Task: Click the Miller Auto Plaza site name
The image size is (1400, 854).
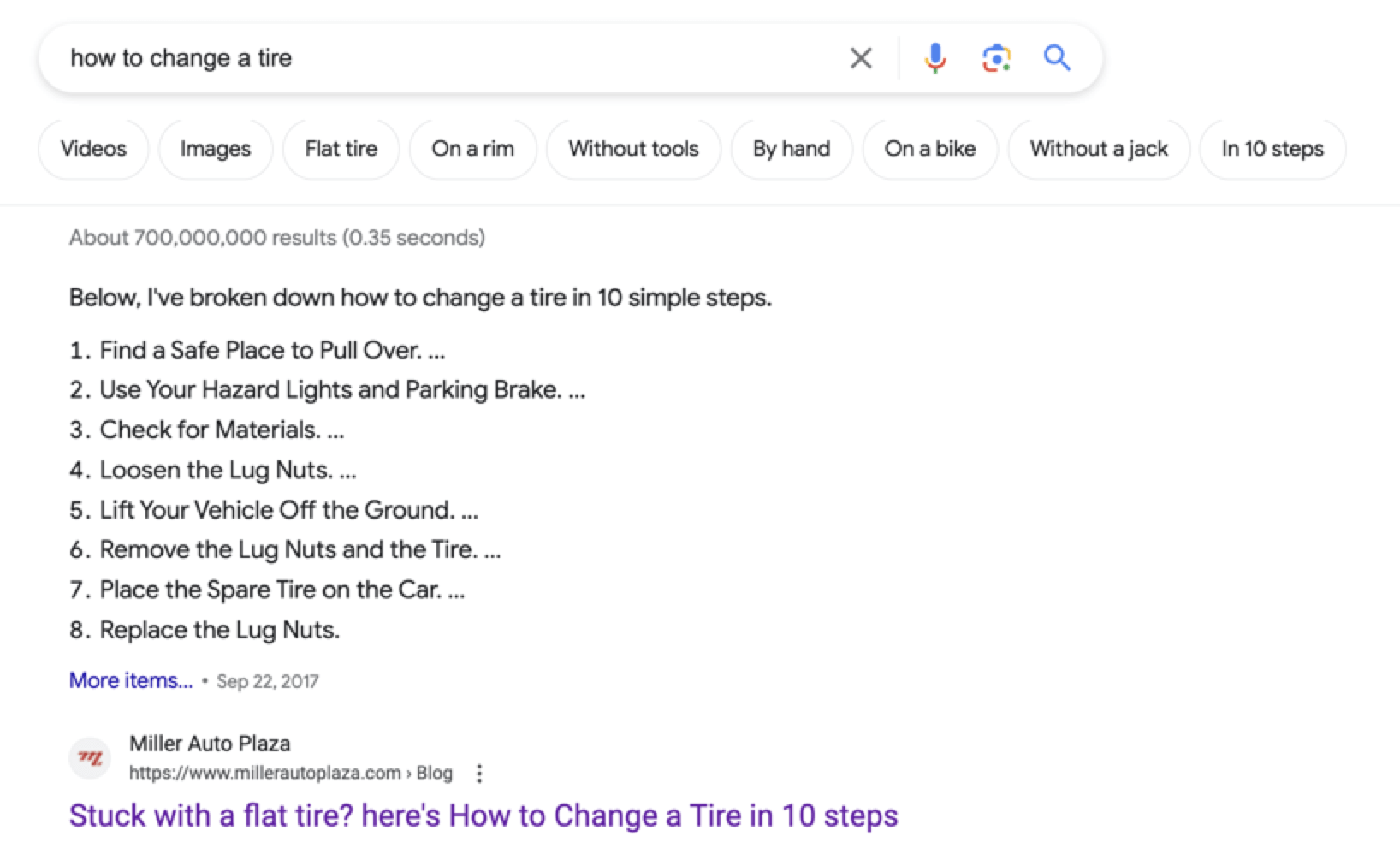Action: 210,744
